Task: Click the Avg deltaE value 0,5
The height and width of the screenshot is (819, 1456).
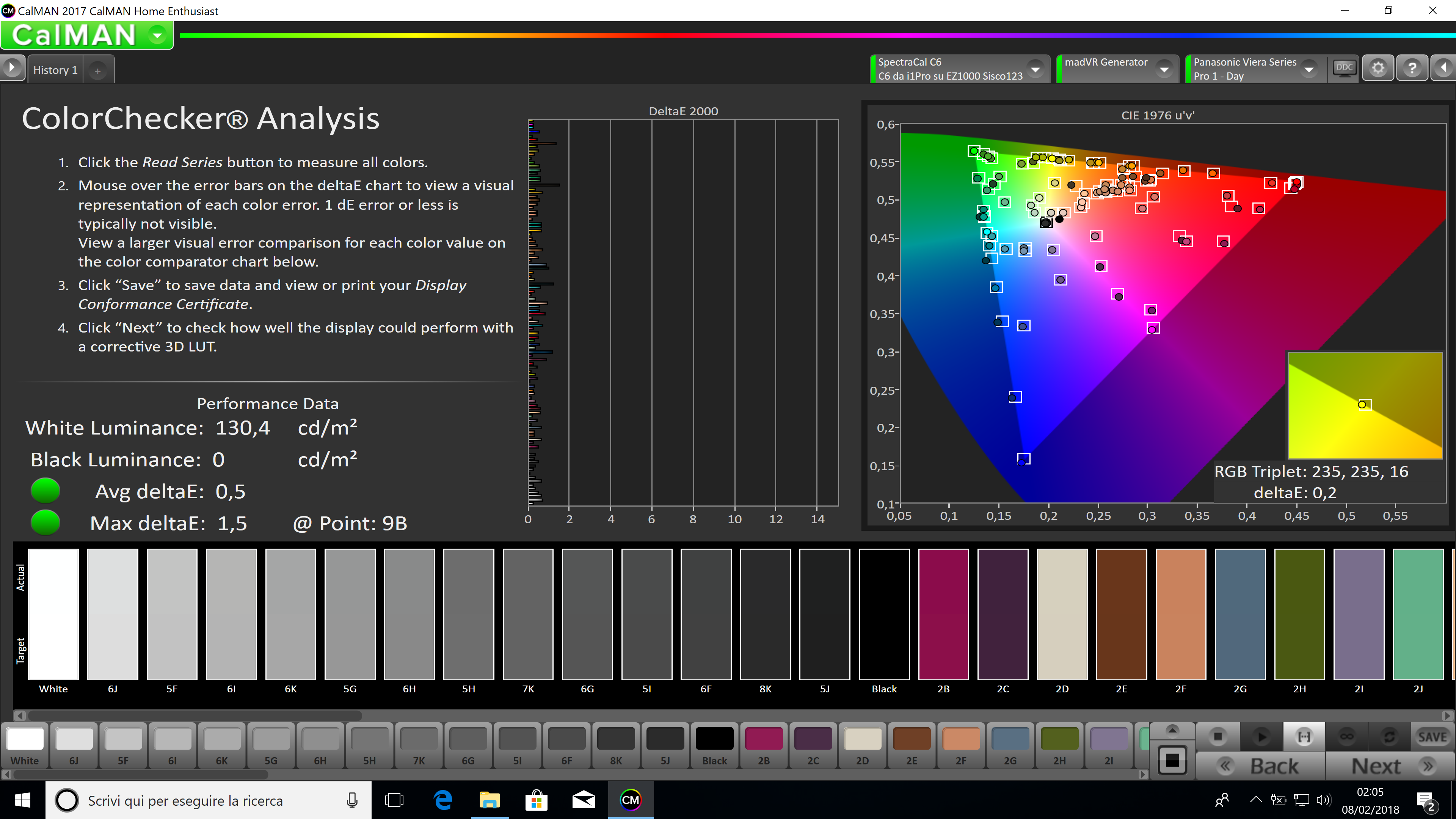Action: [x=231, y=492]
